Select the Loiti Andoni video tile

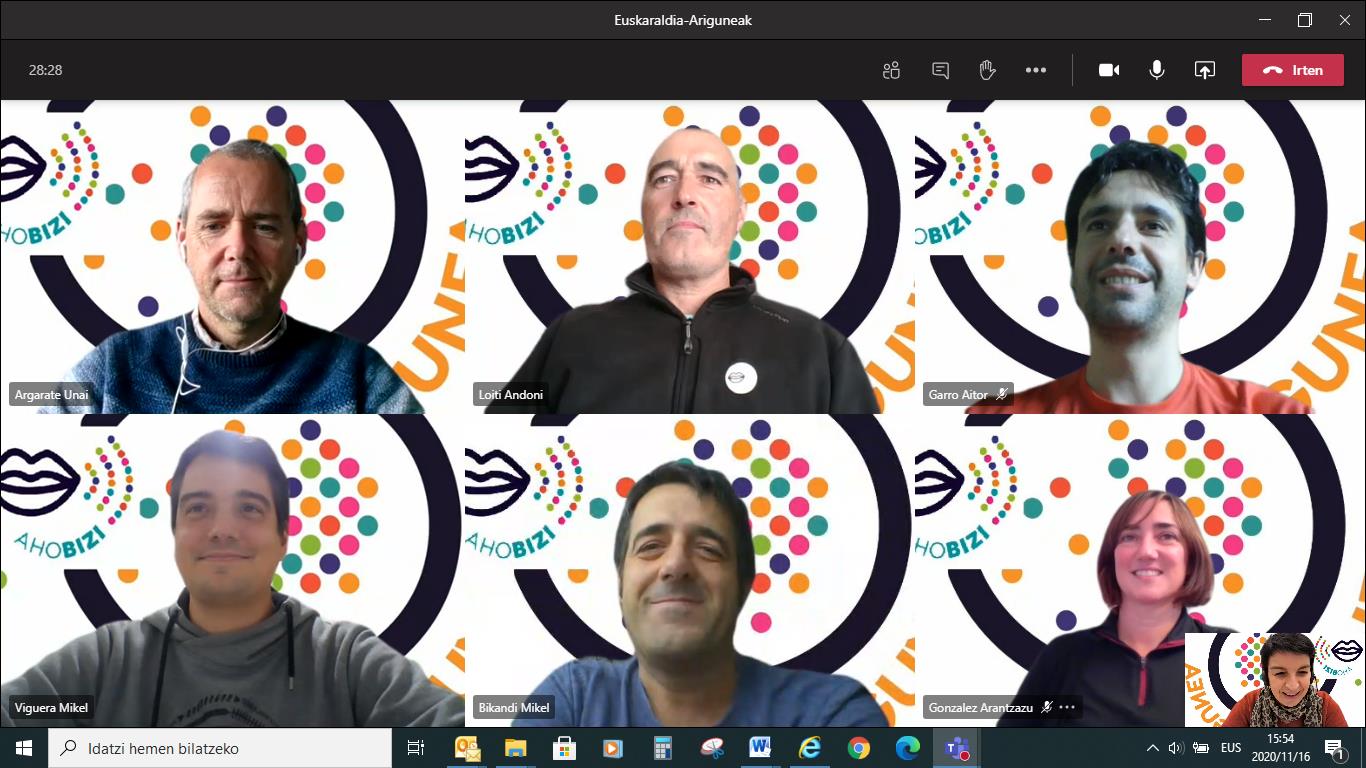(690, 257)
